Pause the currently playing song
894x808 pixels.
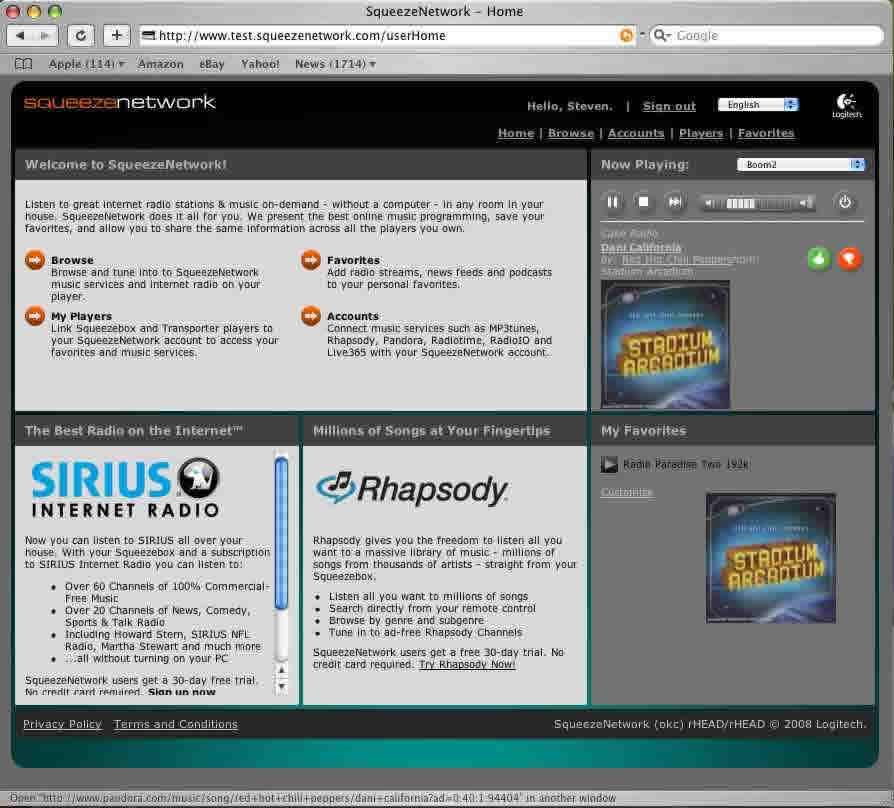point(612,202)
